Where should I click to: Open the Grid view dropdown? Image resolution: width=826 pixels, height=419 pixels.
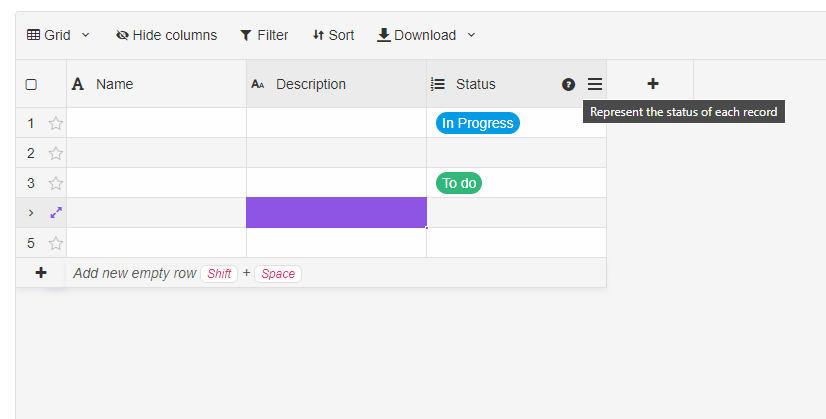[58, 35]
